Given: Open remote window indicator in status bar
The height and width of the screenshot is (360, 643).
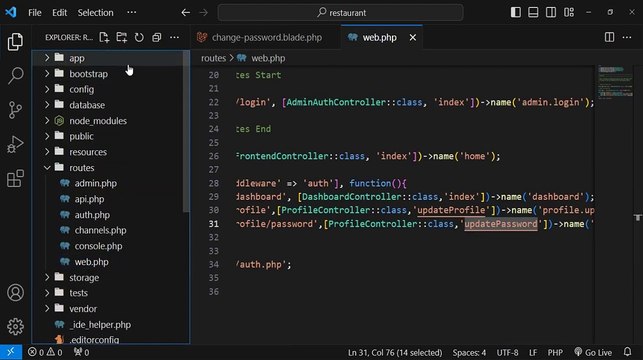Looking at the screenshot, I should click(x=11, y=352).
